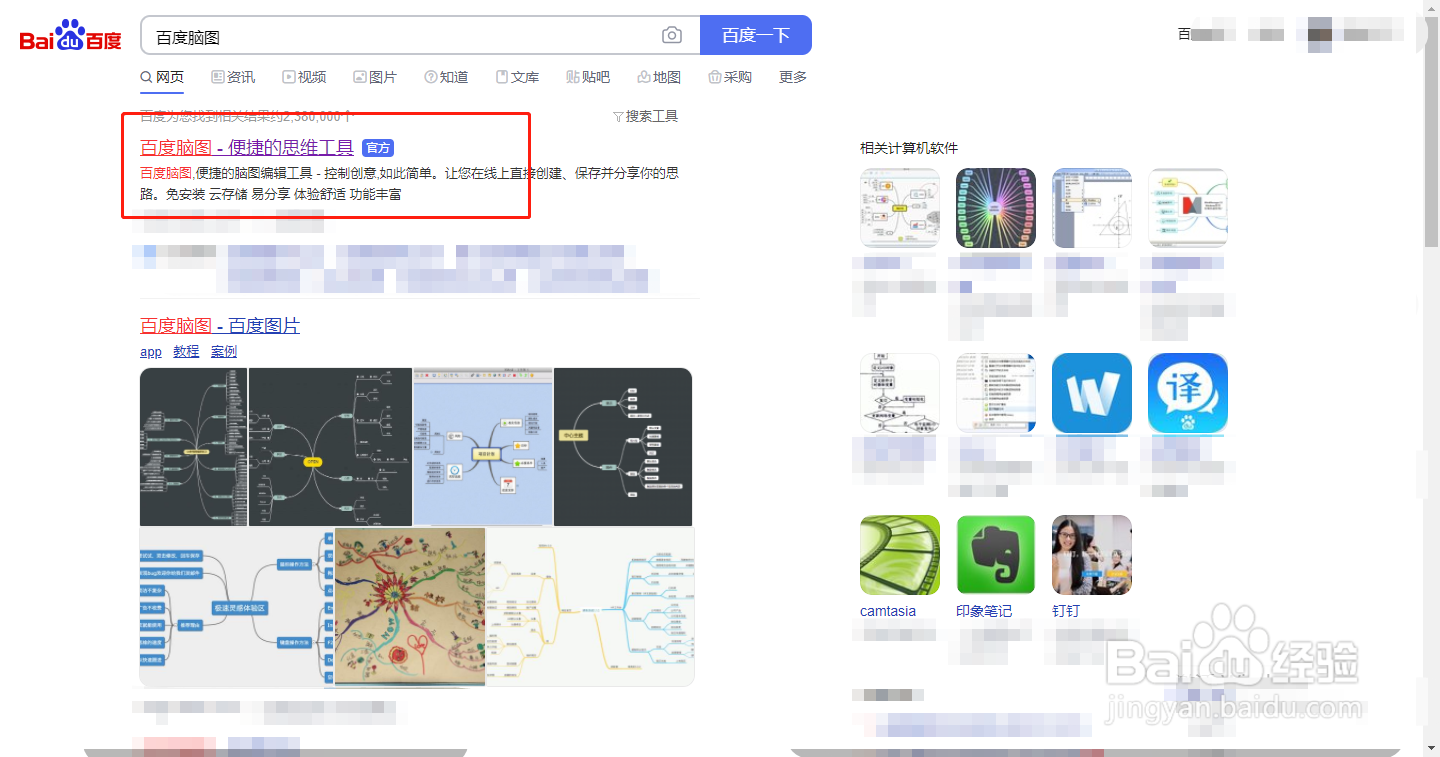Open the yellow and blue tree mind map thumbnail

[590, 607]
